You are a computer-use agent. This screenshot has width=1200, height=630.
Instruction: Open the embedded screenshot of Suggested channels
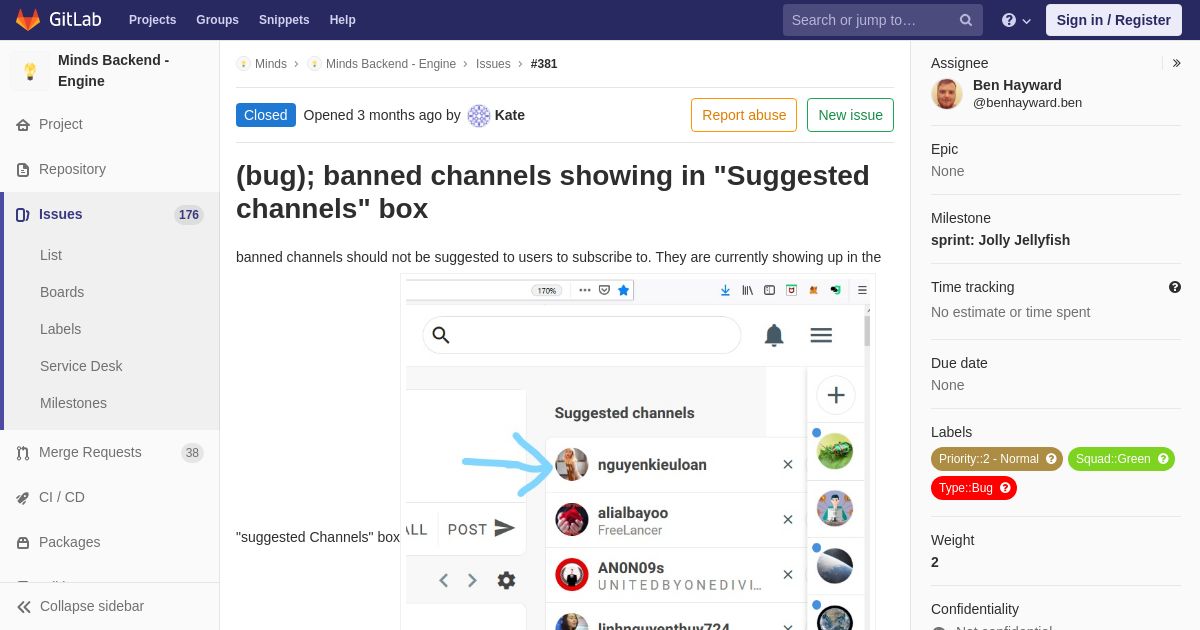(638, 451)
